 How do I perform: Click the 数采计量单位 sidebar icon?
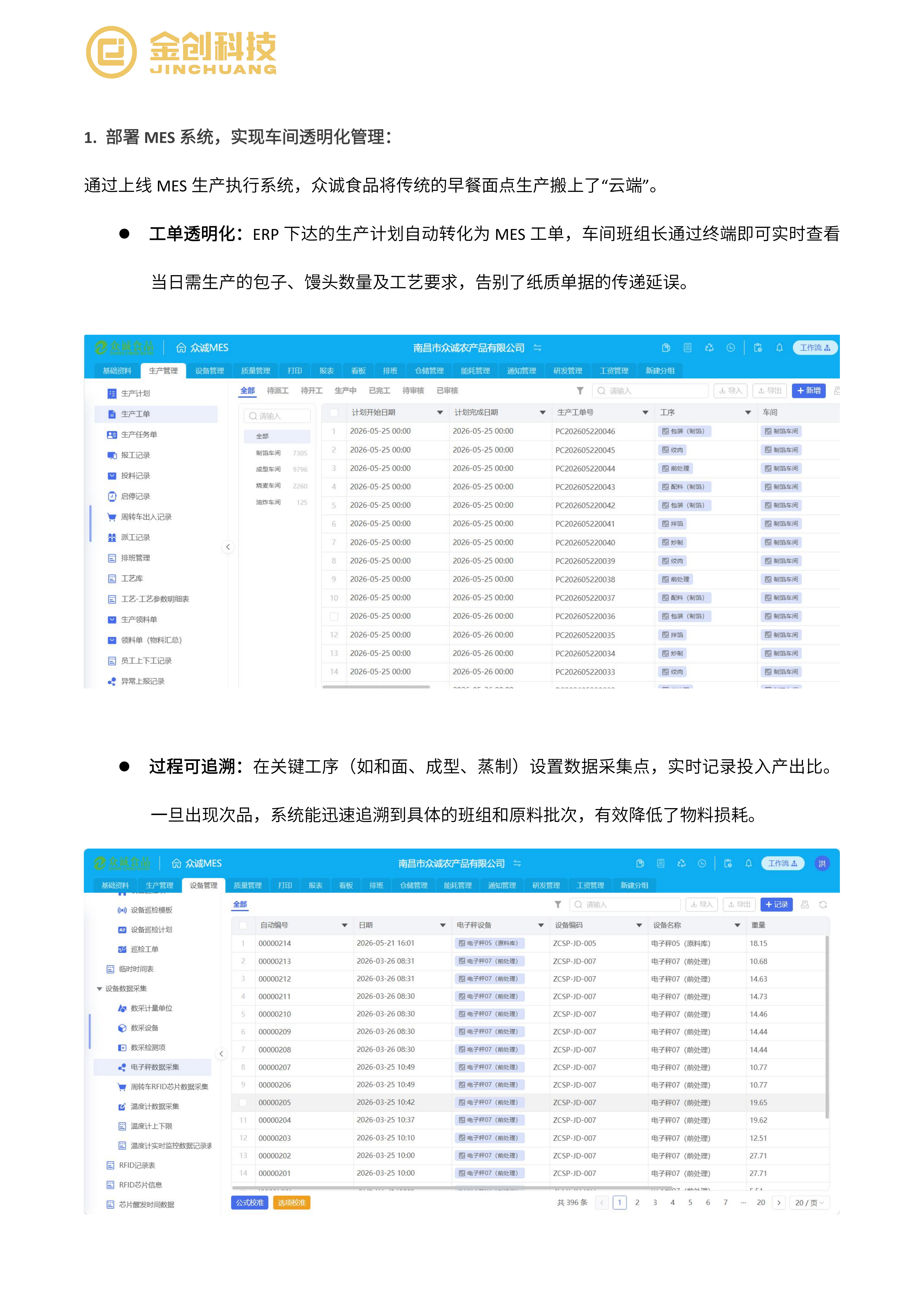pyautogui.click(x=122, y=1008)
